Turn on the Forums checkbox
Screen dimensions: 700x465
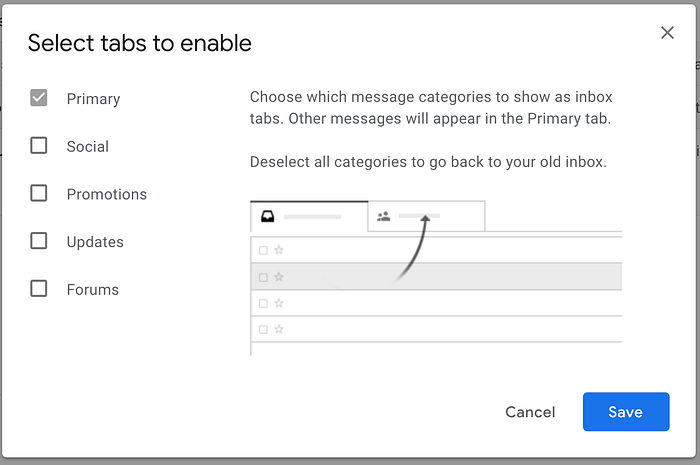pos(39,289)
